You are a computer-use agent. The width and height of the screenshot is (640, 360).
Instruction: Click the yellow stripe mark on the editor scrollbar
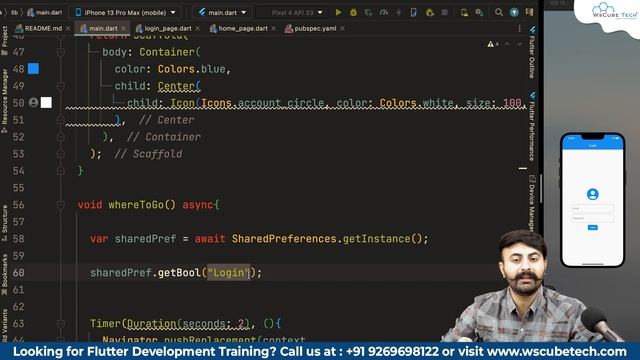[522, 168]
